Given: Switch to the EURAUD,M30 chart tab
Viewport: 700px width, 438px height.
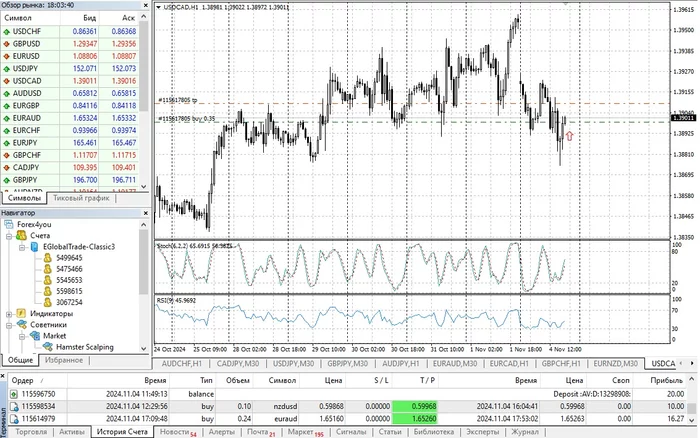Looking at the screenshot, I should (x=454, y=363).
